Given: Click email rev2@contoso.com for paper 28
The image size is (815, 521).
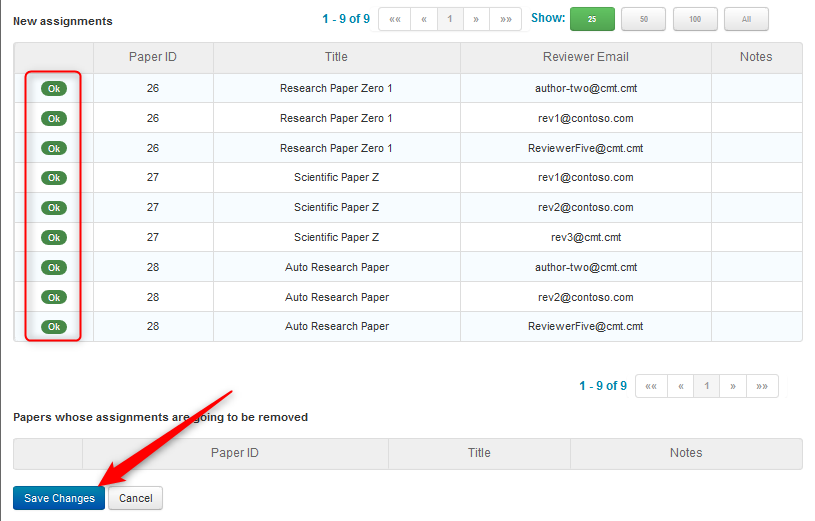Looking at the screenshot, I should (586, 297).
